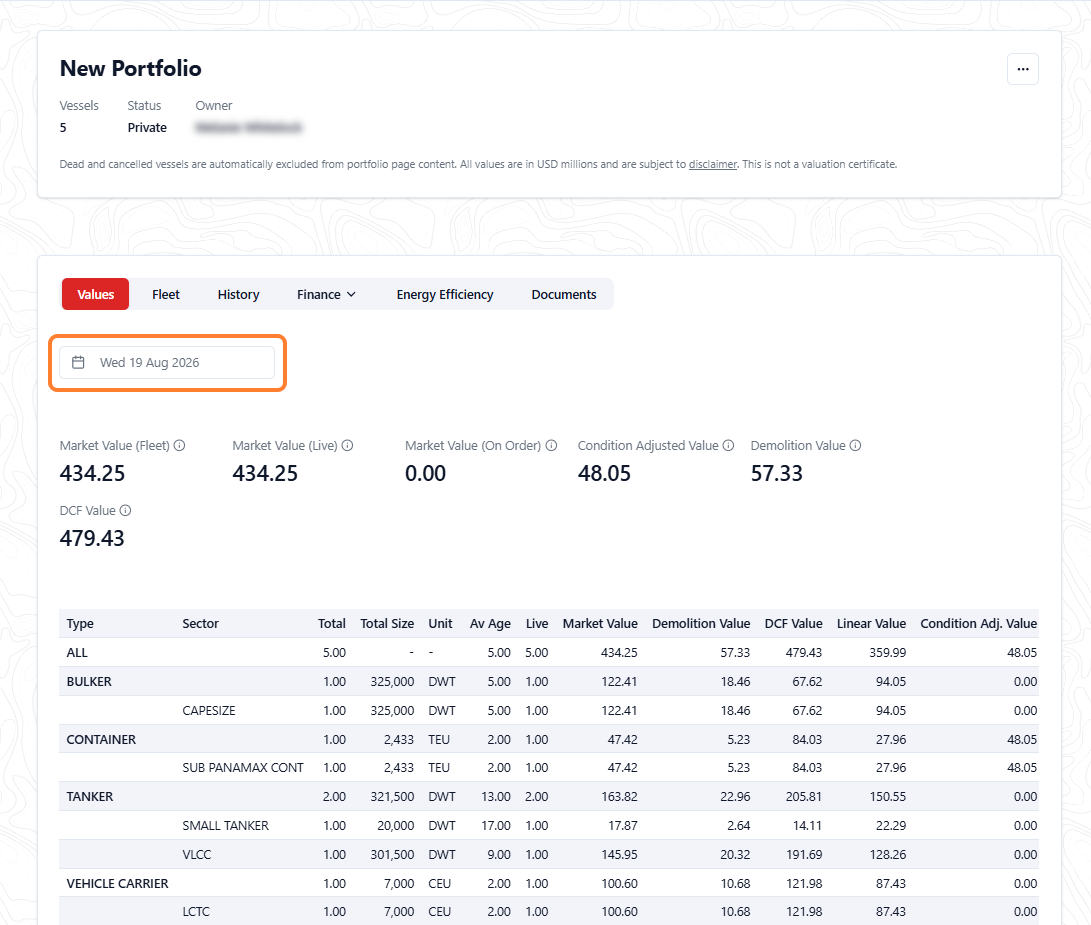Viewport: 1091px width, 925px height.
Task: Click the Total Size column header
Action: click(387, 624)
